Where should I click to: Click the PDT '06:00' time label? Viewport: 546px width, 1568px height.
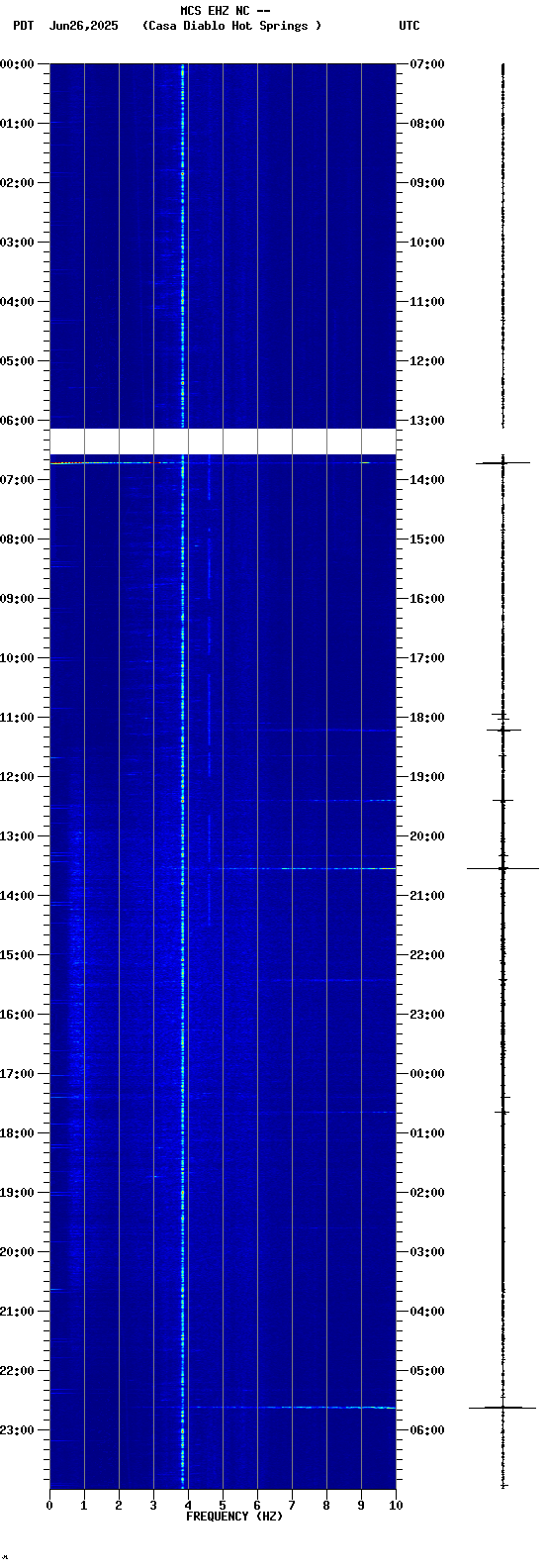(x=18, y=421)
